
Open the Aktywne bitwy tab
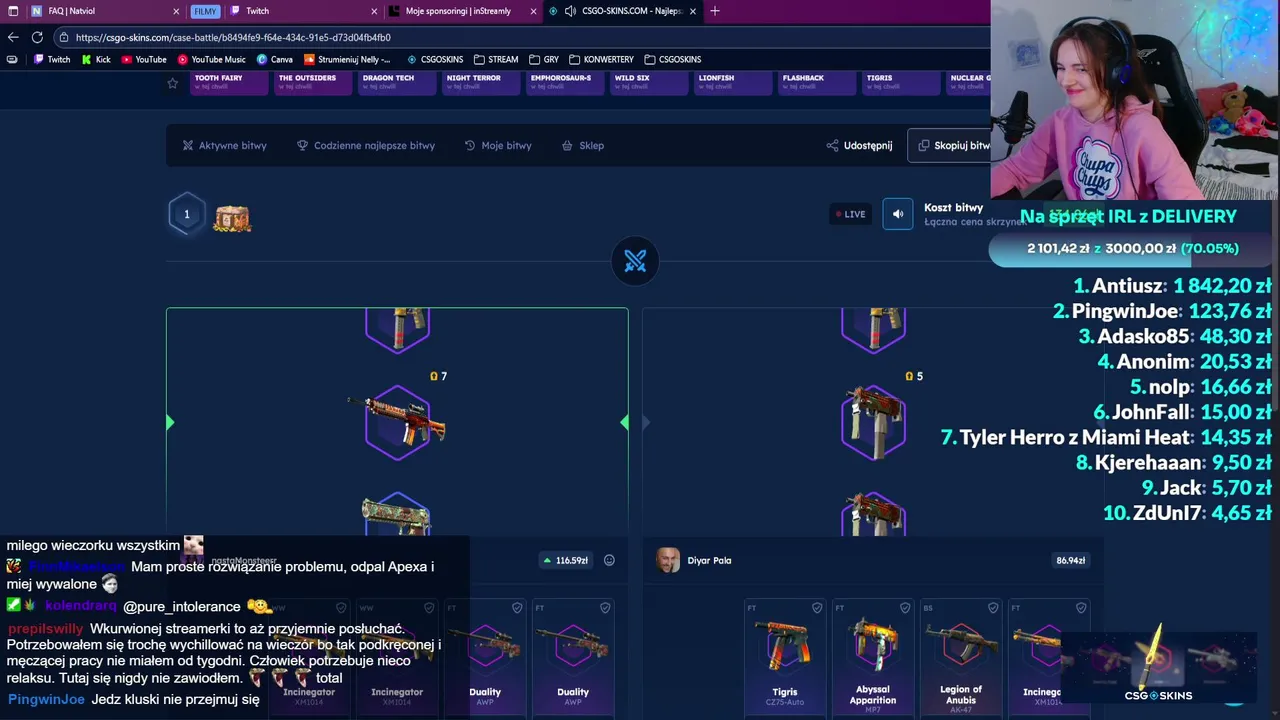coord(224,145)
